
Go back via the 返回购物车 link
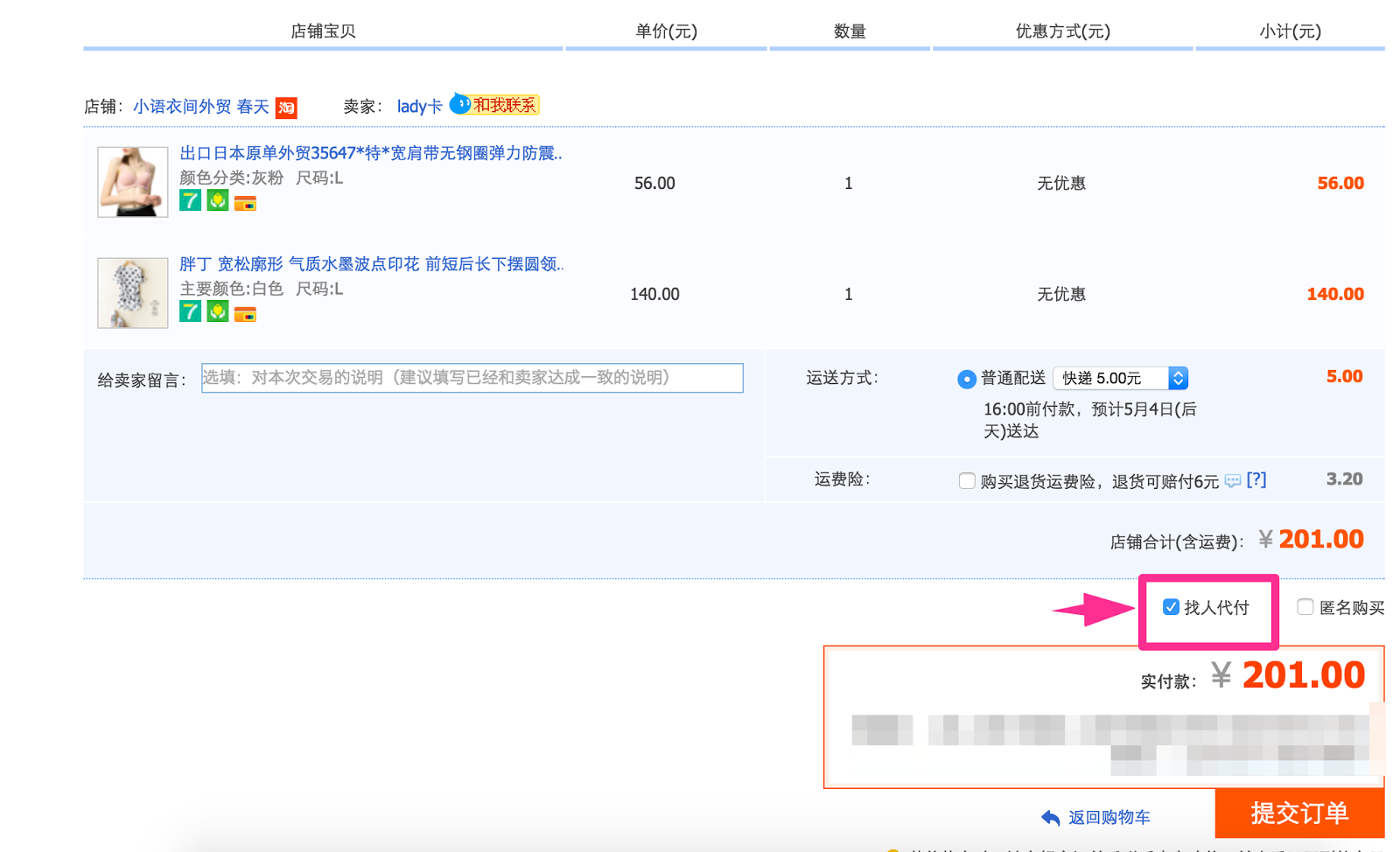tap(1108, 817)
